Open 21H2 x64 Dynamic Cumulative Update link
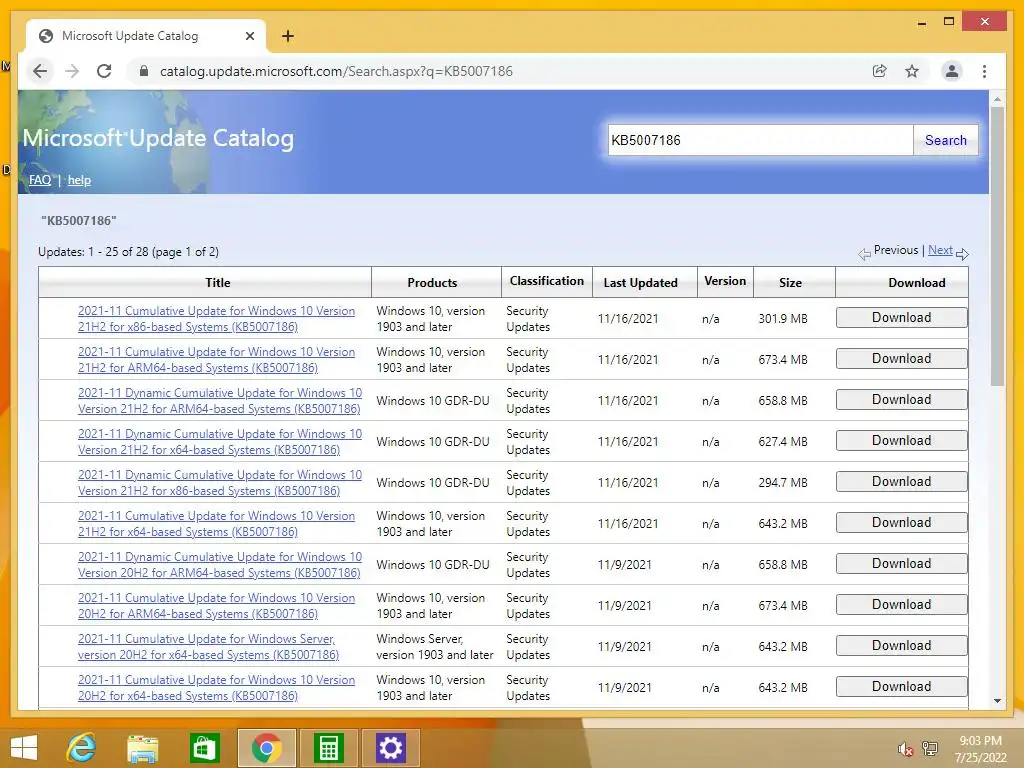The image size is (1024, 768). click(x=219, y=442)
